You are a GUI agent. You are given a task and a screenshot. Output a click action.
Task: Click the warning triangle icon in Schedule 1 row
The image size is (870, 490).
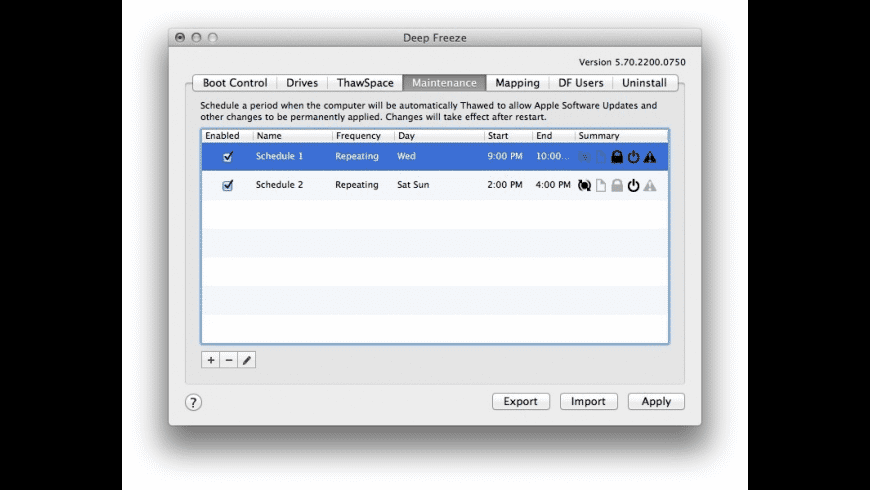click(x=650, y=157)
